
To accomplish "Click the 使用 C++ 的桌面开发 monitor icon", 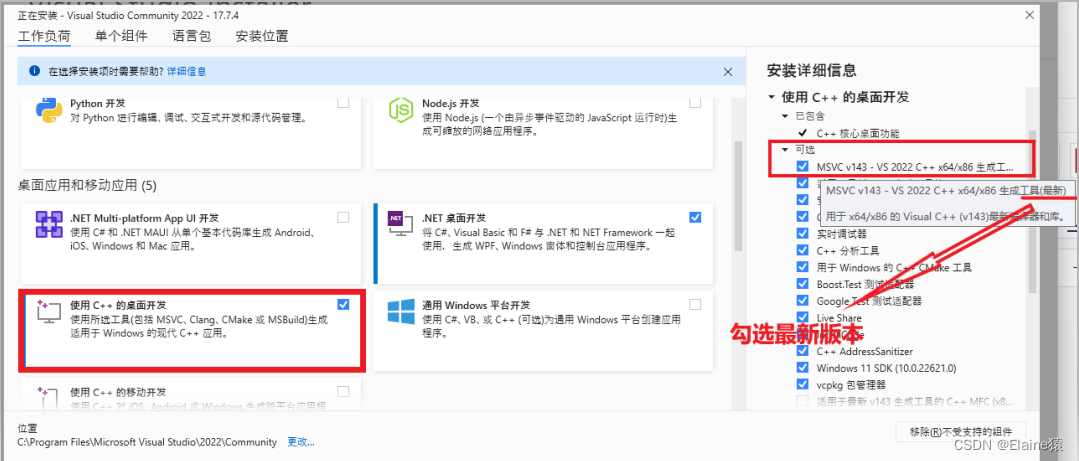I will (x=49, y=312).
